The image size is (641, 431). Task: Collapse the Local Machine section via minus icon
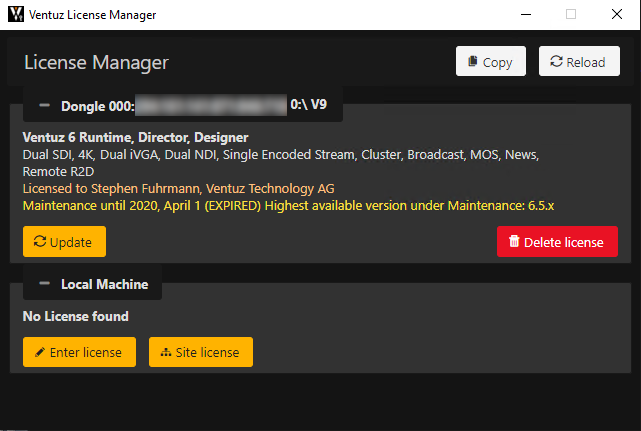click(44, 284)
